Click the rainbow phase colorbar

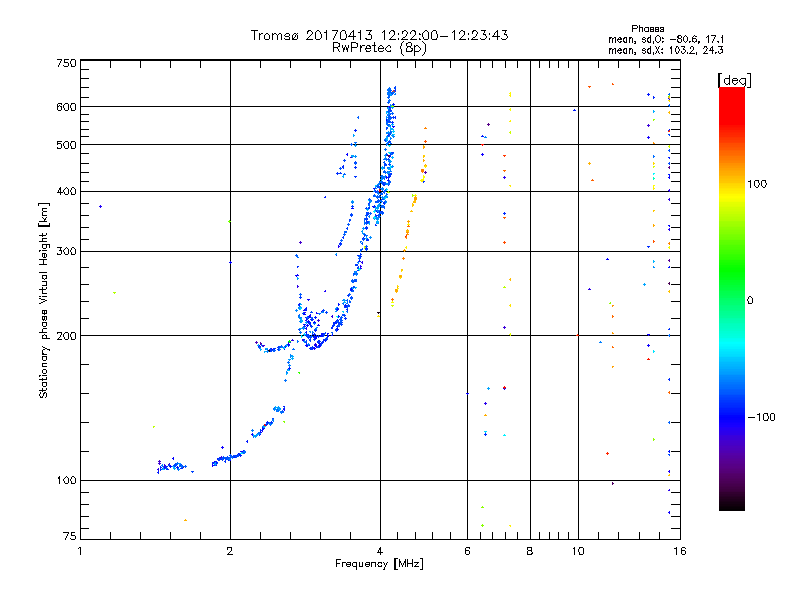pyautogui.click(x=732, y=299)
